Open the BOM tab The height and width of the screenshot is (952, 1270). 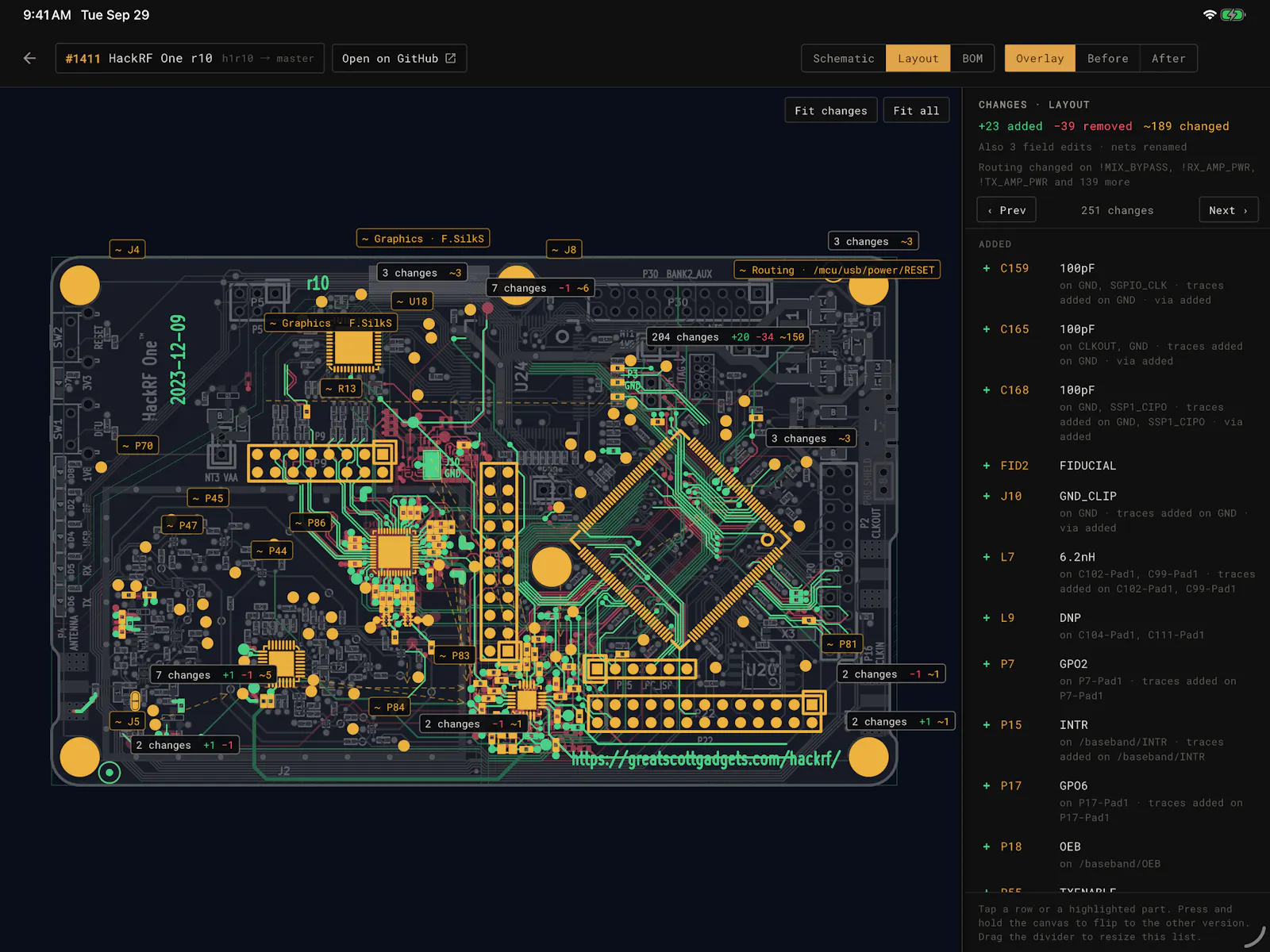pos(972,58)
